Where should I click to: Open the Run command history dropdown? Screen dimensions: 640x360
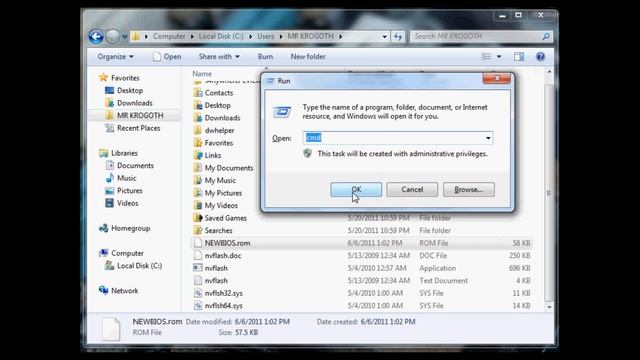pyautogui.click(x=488, y=138)
